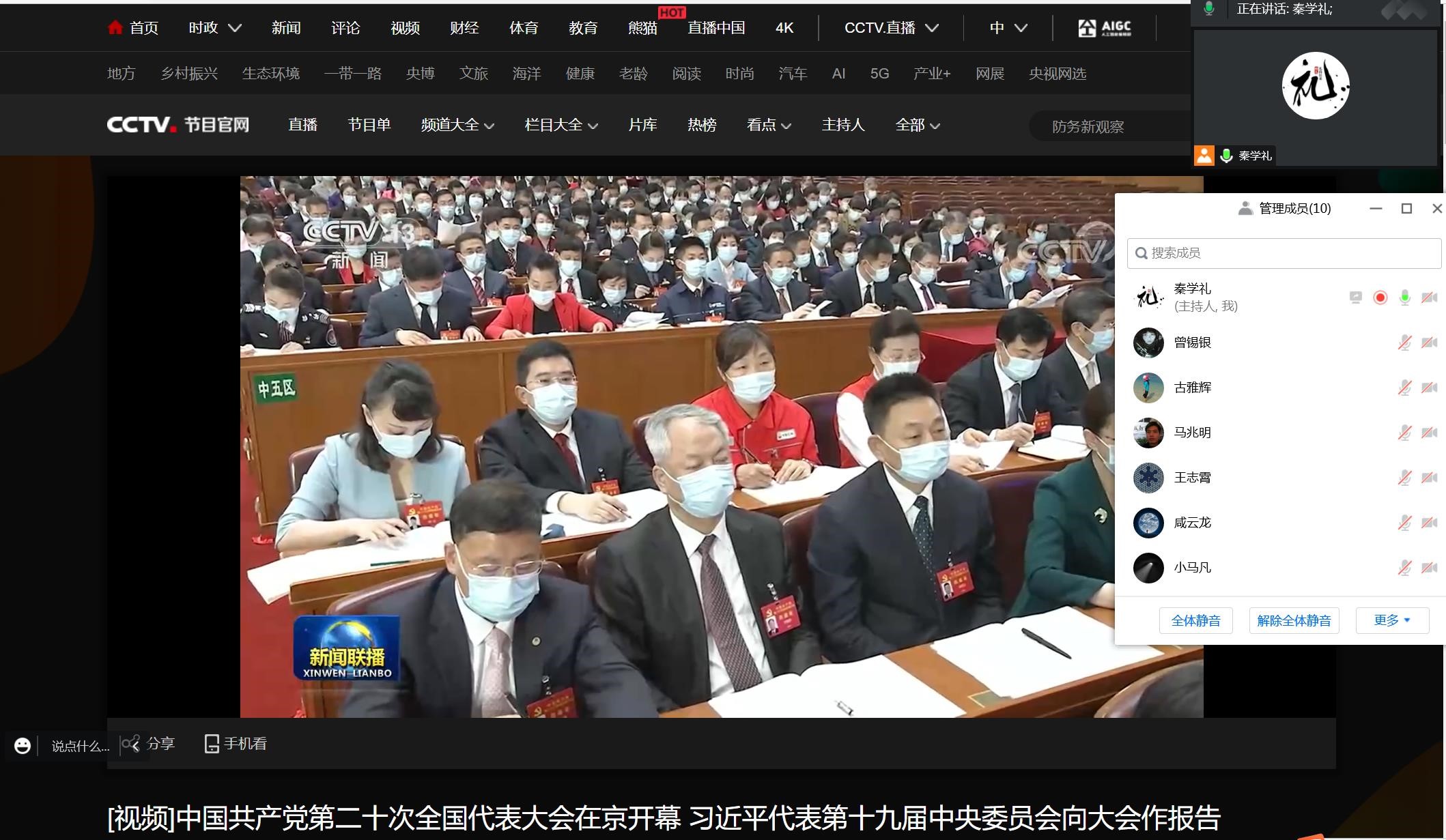Click the AIGC logo in top navigation
The width and height of the screenshot is (1446, 840).
[1104, 28]
